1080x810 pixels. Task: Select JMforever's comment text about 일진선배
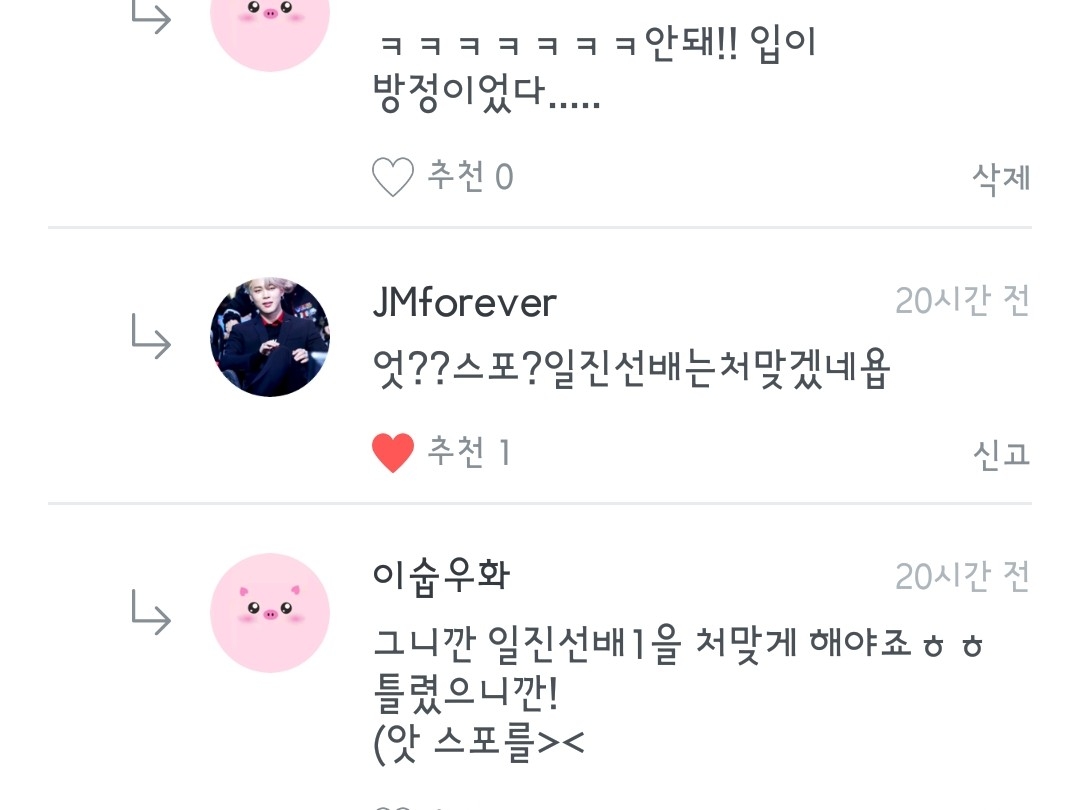tap(632, 369)
